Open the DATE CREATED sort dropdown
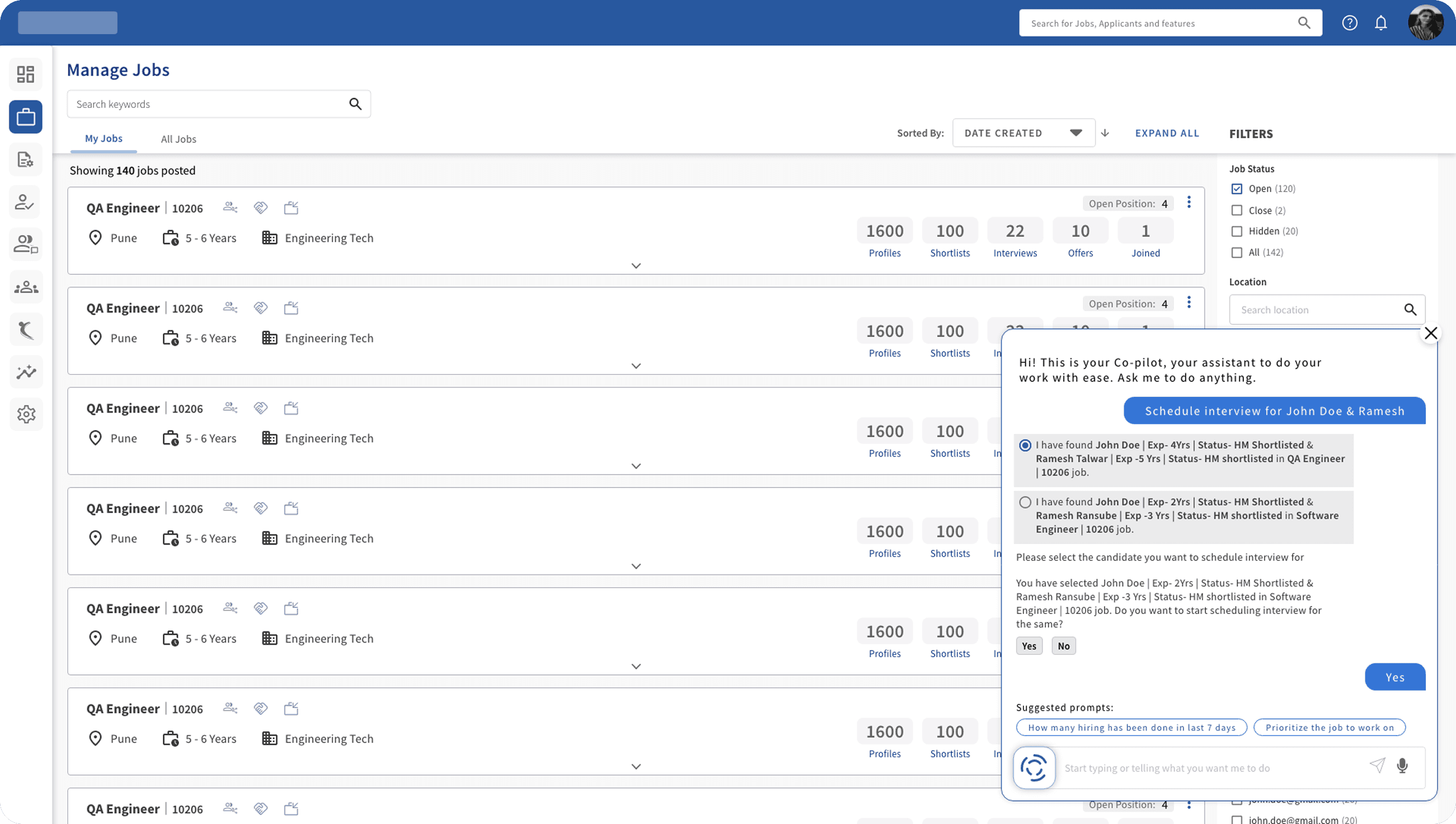The image size is (1456, 824). [1023, 133]
